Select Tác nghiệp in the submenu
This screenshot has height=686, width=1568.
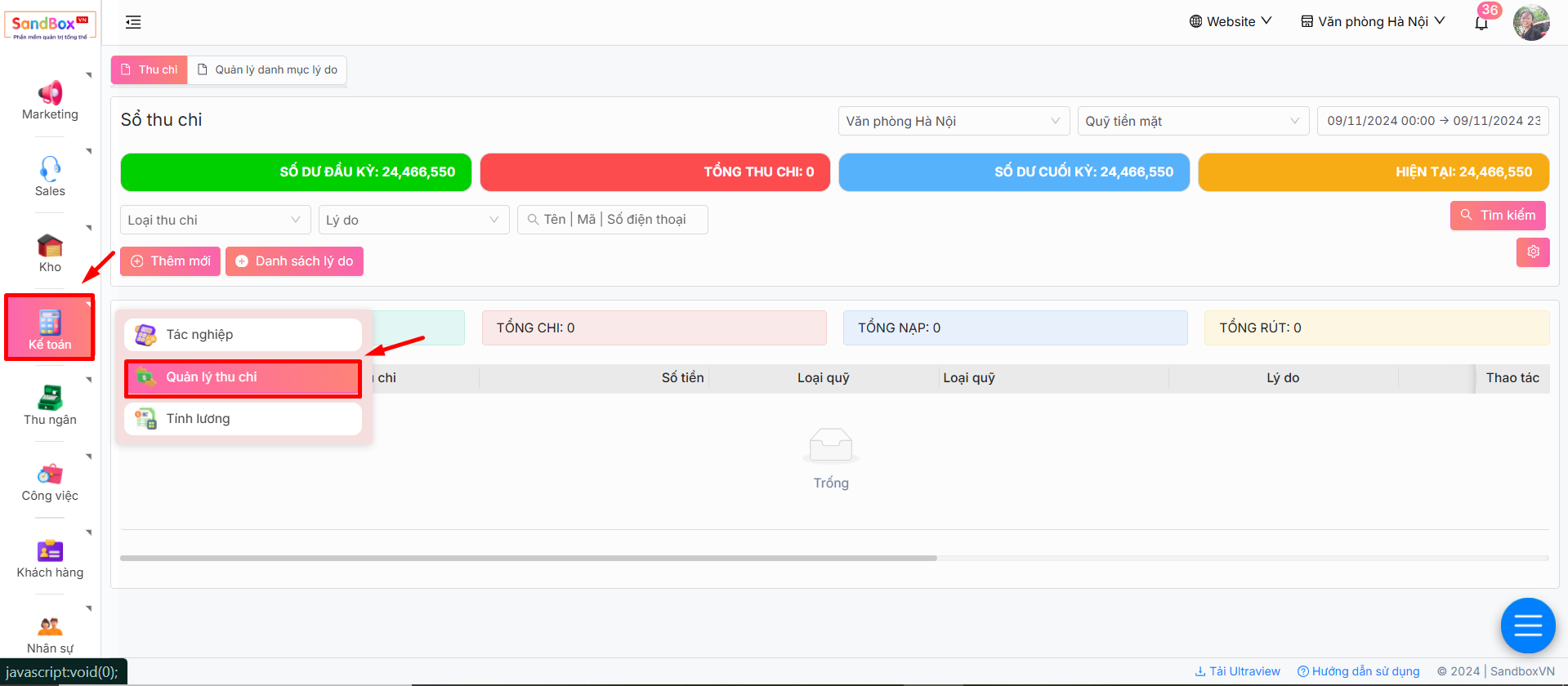[x=243, y=335]
